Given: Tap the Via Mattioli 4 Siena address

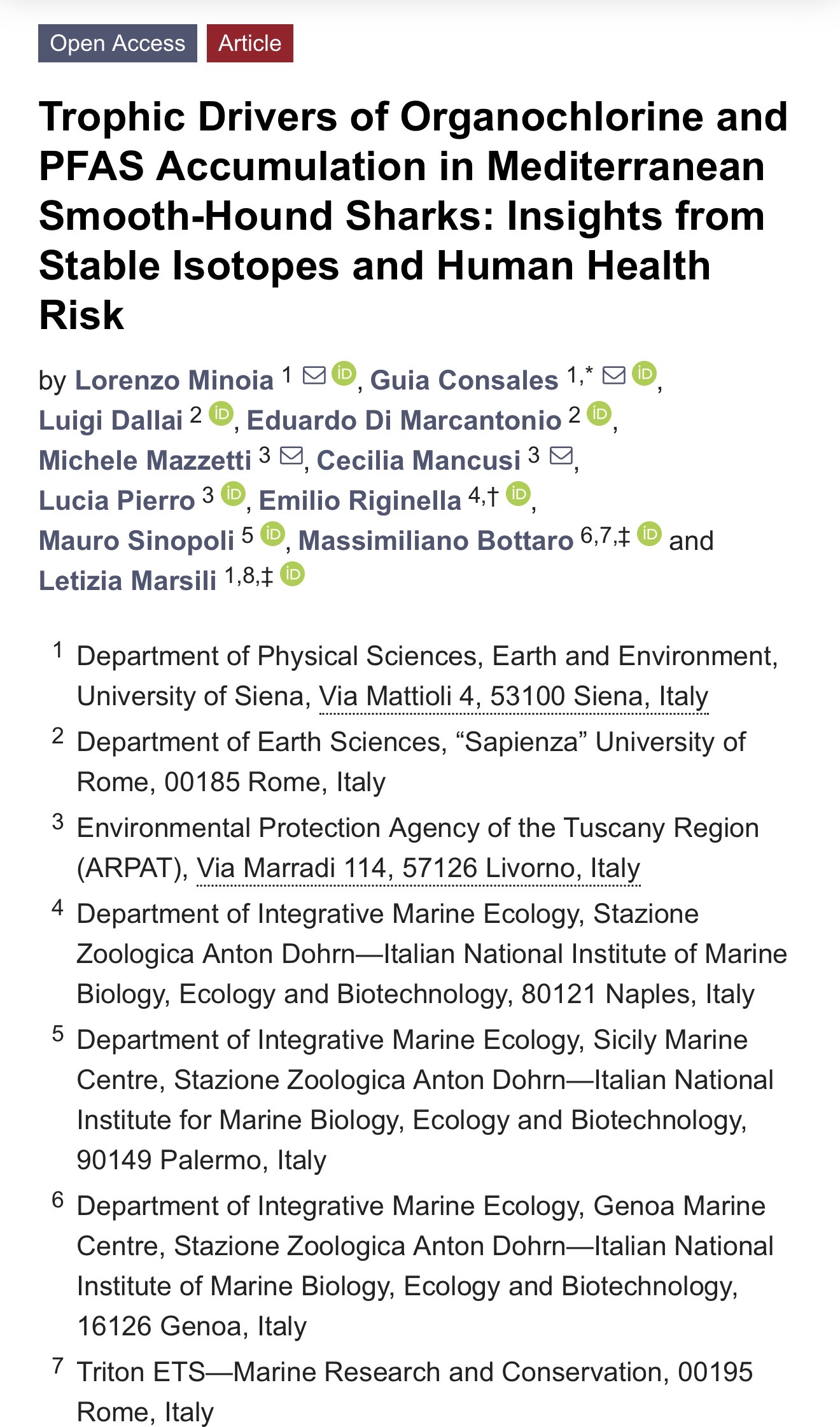Looking at the screenshot, I should pyautogui.click(x=514, y=696).
